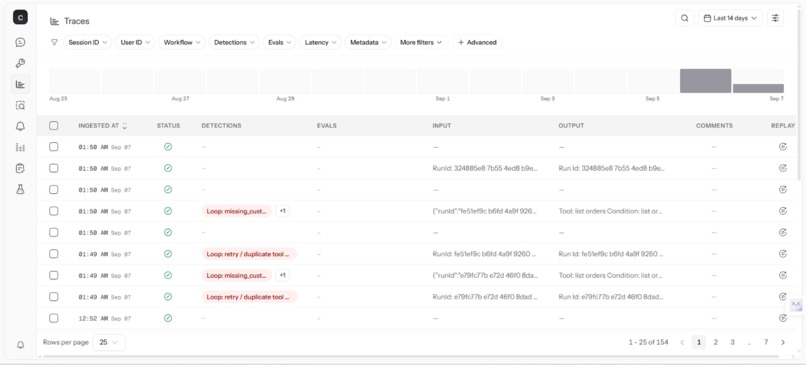Viewport: 806px width, 365px height.
Task: Click the shorter histogram bar at Sep 7
Action: pyautogui.click(x=758, y=88)
